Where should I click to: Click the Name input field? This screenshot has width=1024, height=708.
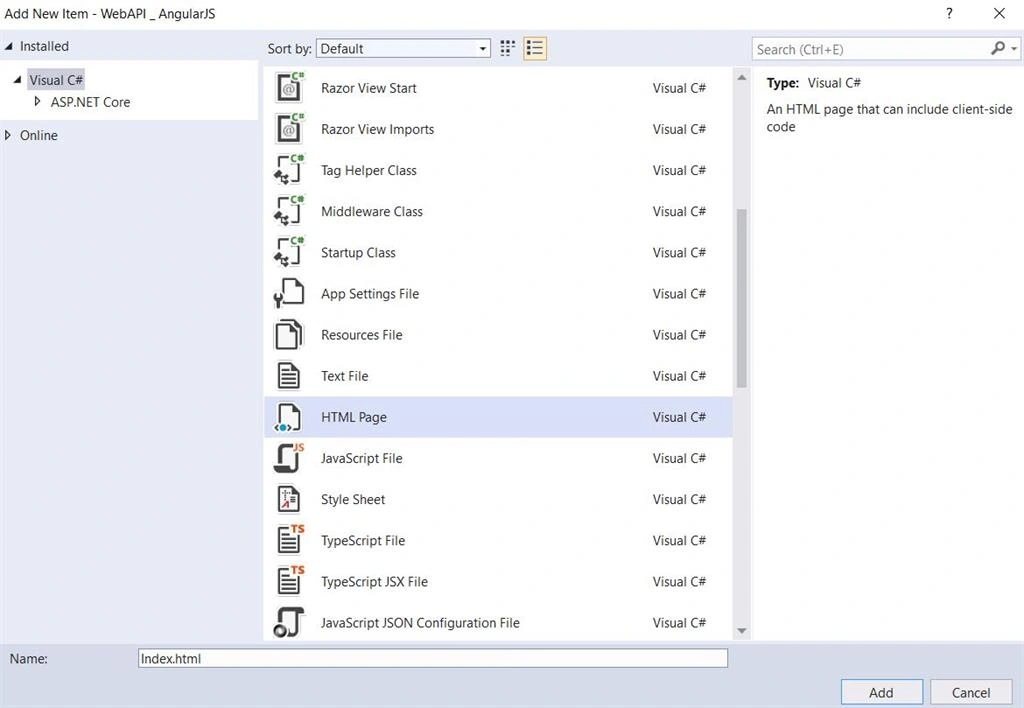click(x=433, y=658)
